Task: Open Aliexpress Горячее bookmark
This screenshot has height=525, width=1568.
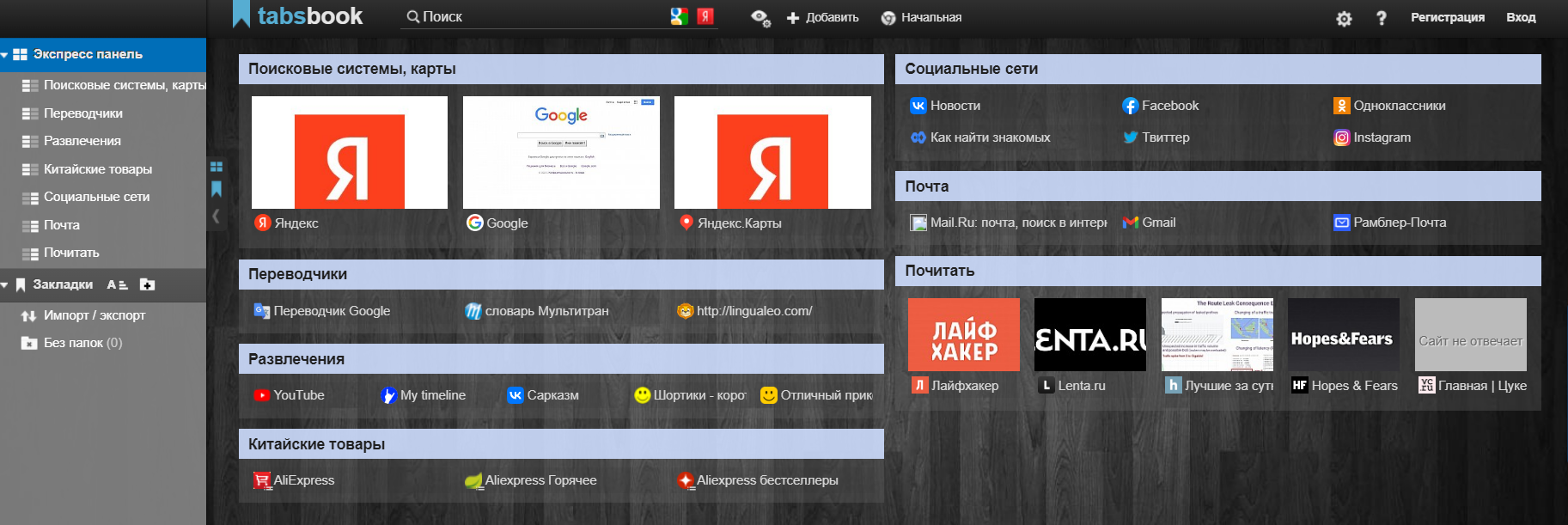Action: 531,480
